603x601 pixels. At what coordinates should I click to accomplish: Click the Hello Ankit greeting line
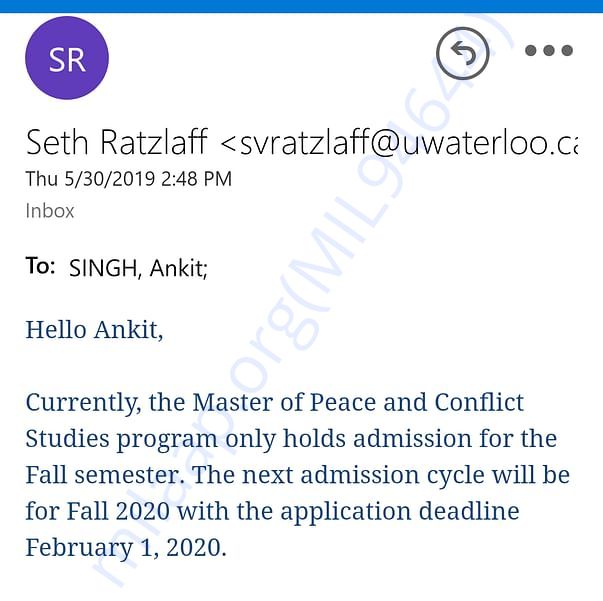[x=95, y=330]
